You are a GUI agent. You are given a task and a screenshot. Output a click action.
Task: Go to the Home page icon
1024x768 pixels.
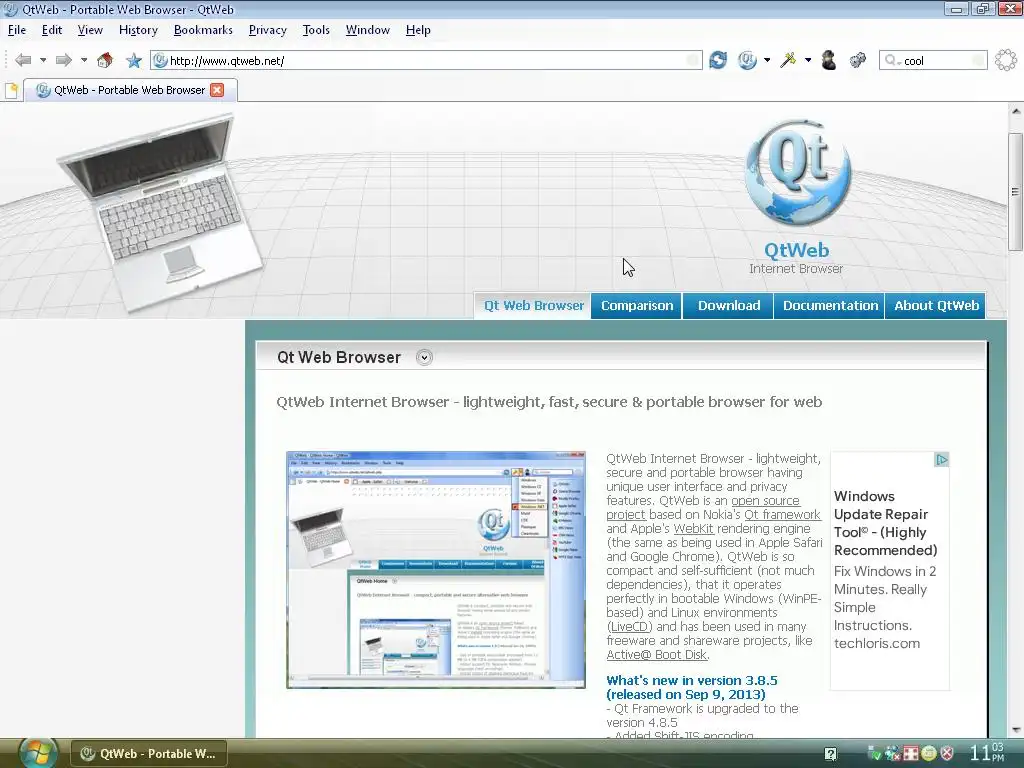[104, 60]
